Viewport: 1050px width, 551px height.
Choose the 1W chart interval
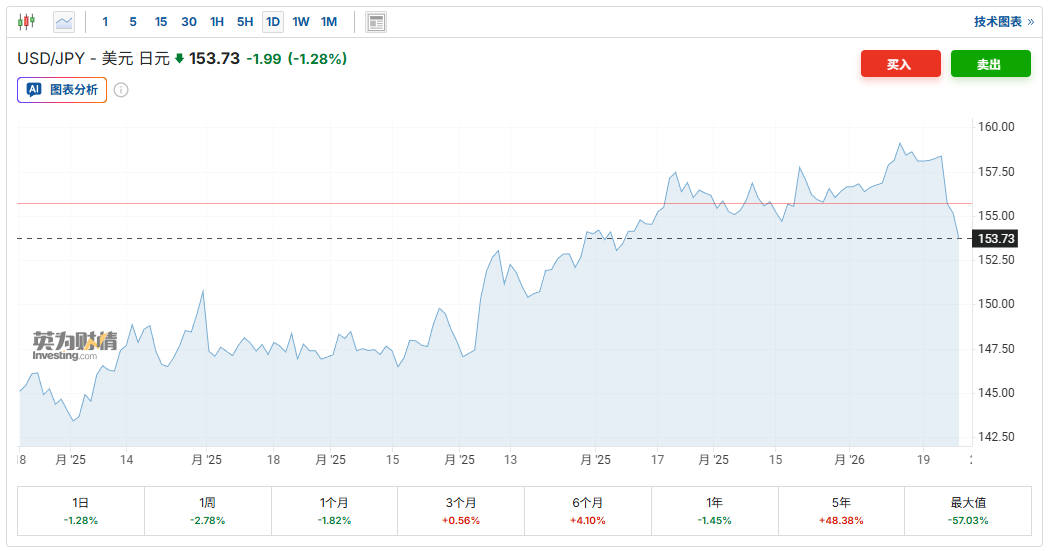[301, 21]
